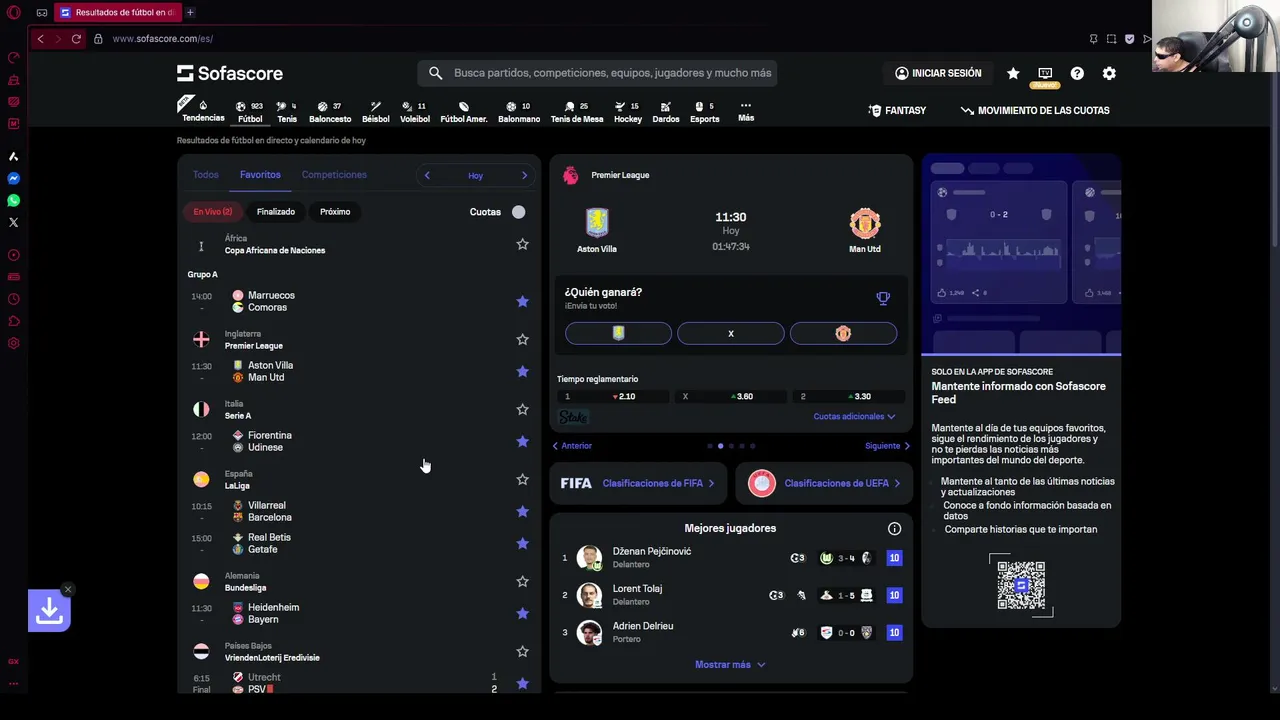Select the Balonmano sport category
Screen dimensions: 1280x720
(x=519, y=111)
